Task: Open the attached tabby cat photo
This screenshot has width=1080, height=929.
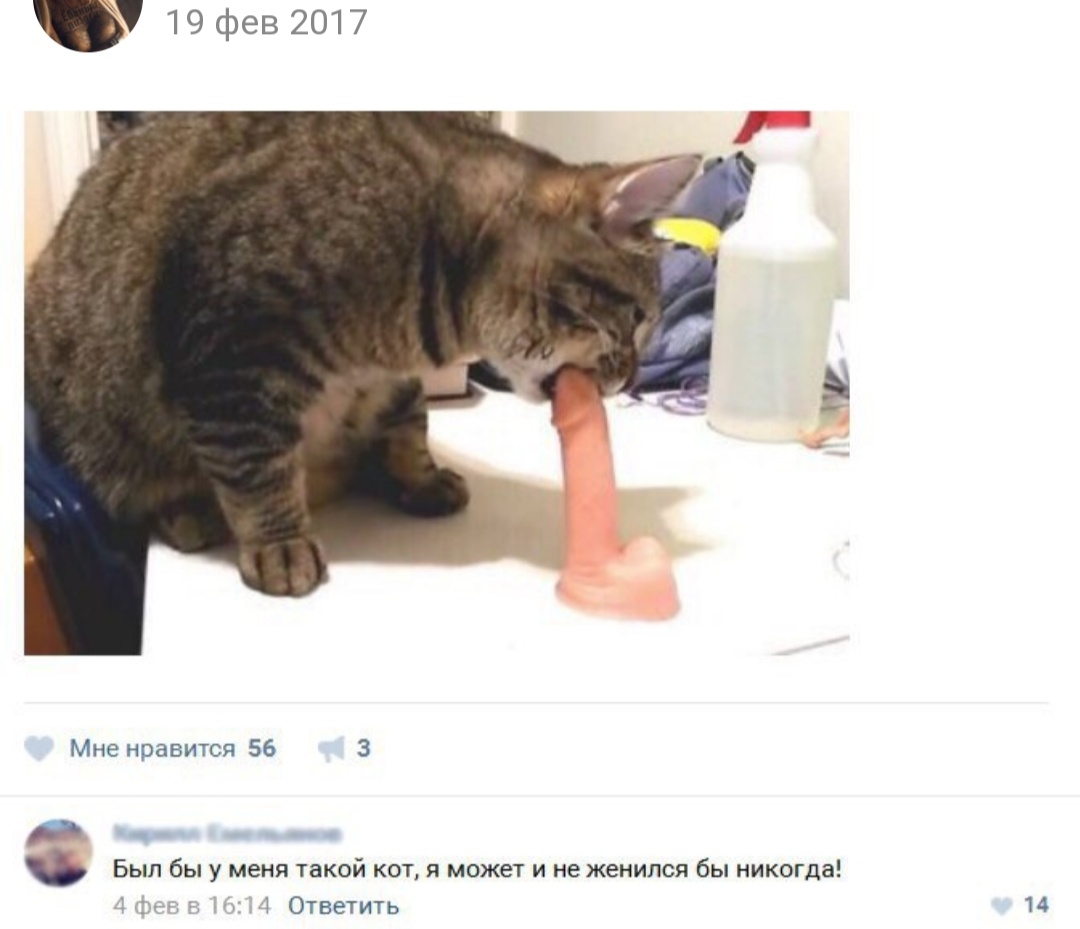Action: tap(437, 383)
